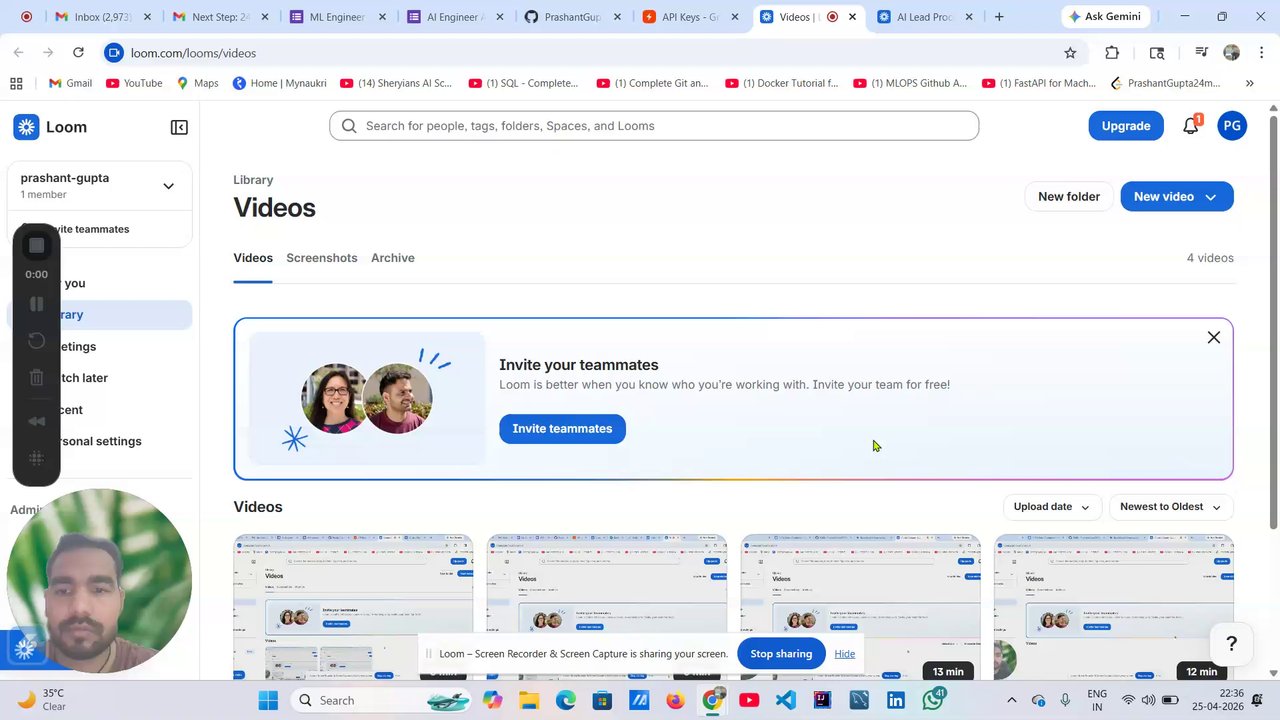The width and height of the screenshot is (1280, 720).
Task: Open the Windows Start menu
Action: (x=268, y=701)
